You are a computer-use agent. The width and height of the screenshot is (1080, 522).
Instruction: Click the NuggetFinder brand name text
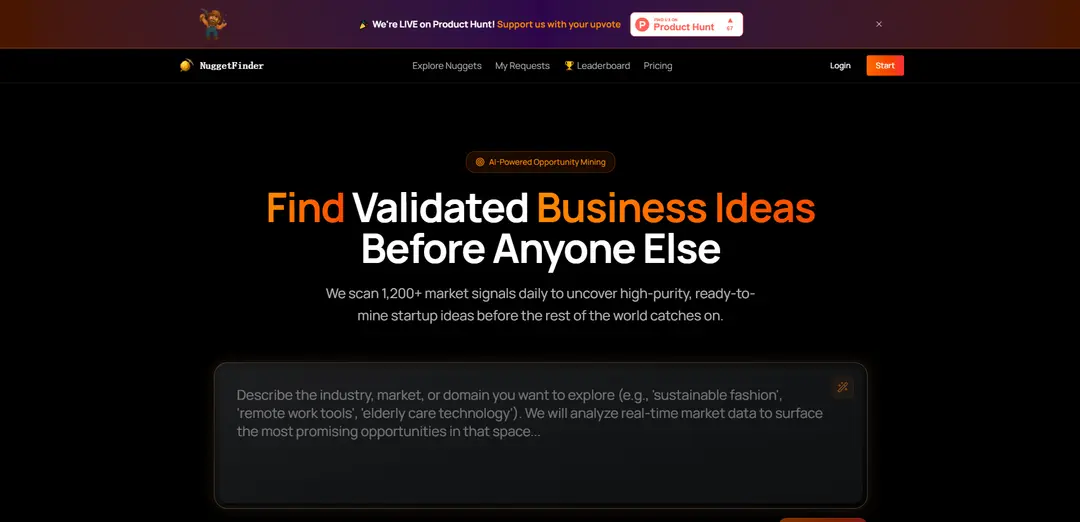pyautogui.click(x=231, y=66)
